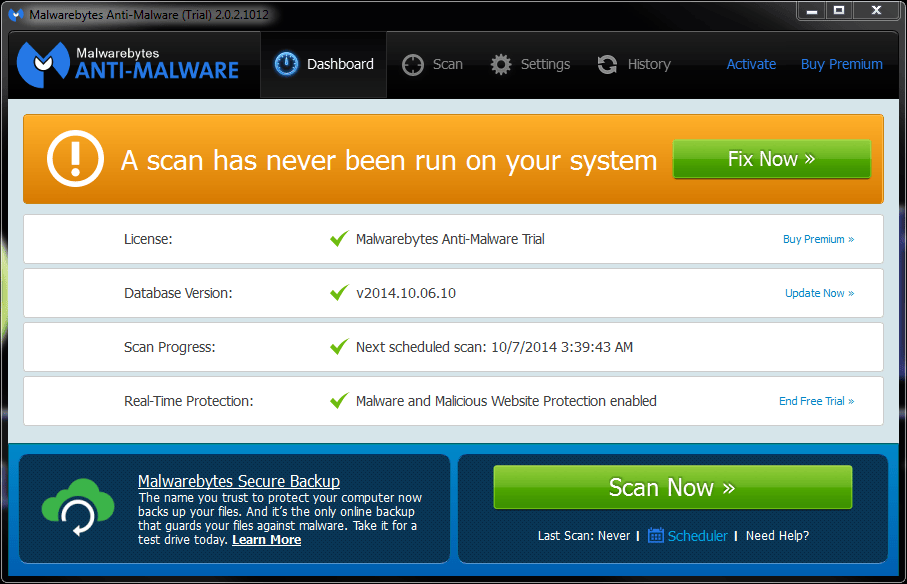
Task: Click the Scheduler calendar icon
Action: pos(656,535)
